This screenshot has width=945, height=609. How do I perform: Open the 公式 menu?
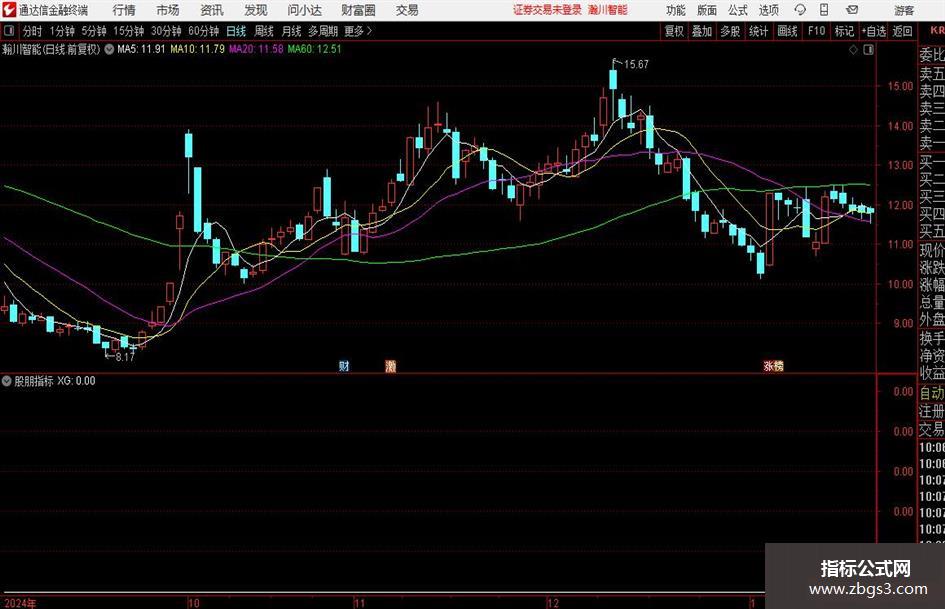tap(738, 10)
